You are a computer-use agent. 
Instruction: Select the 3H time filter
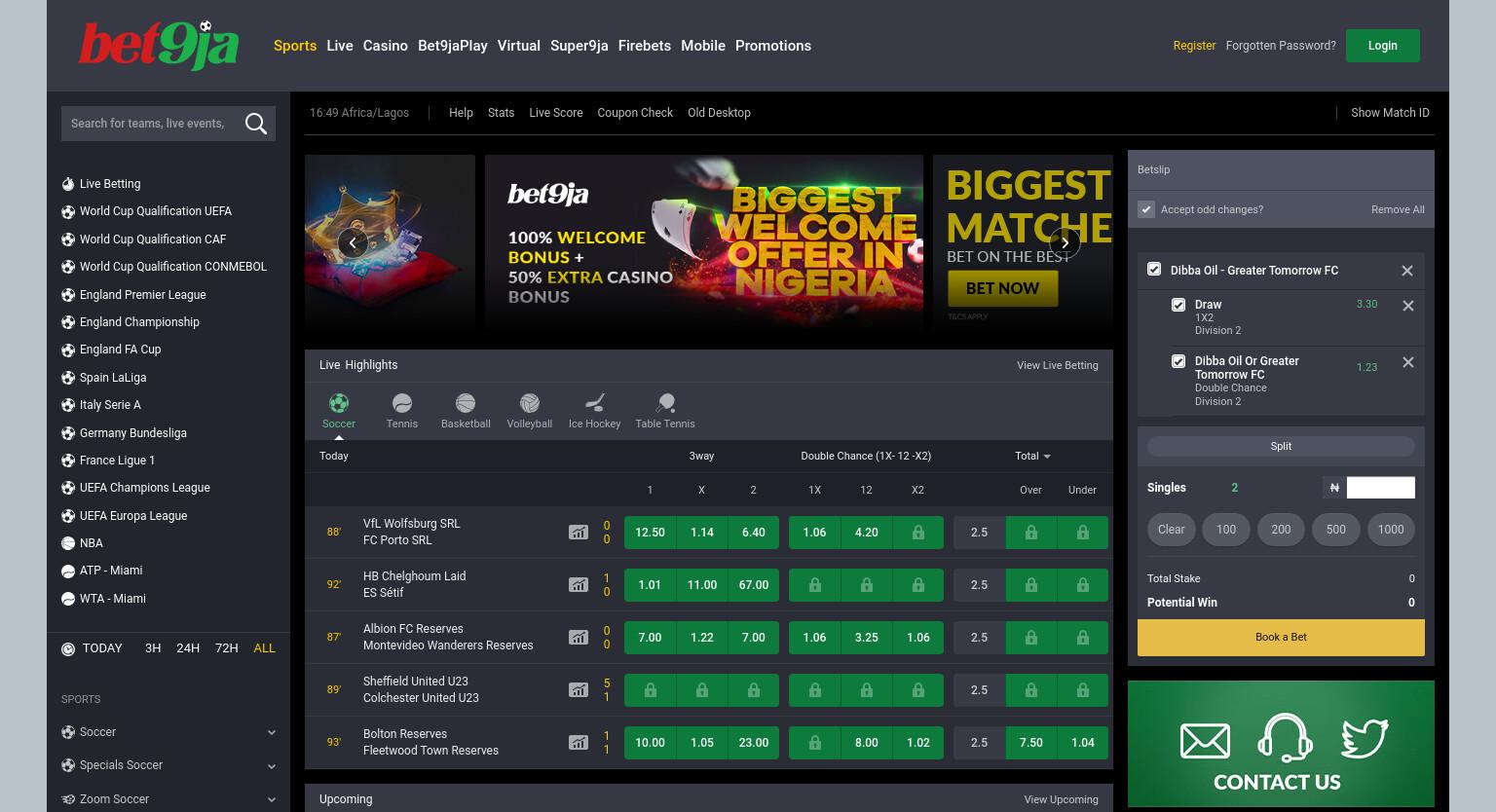coord(153,648)
